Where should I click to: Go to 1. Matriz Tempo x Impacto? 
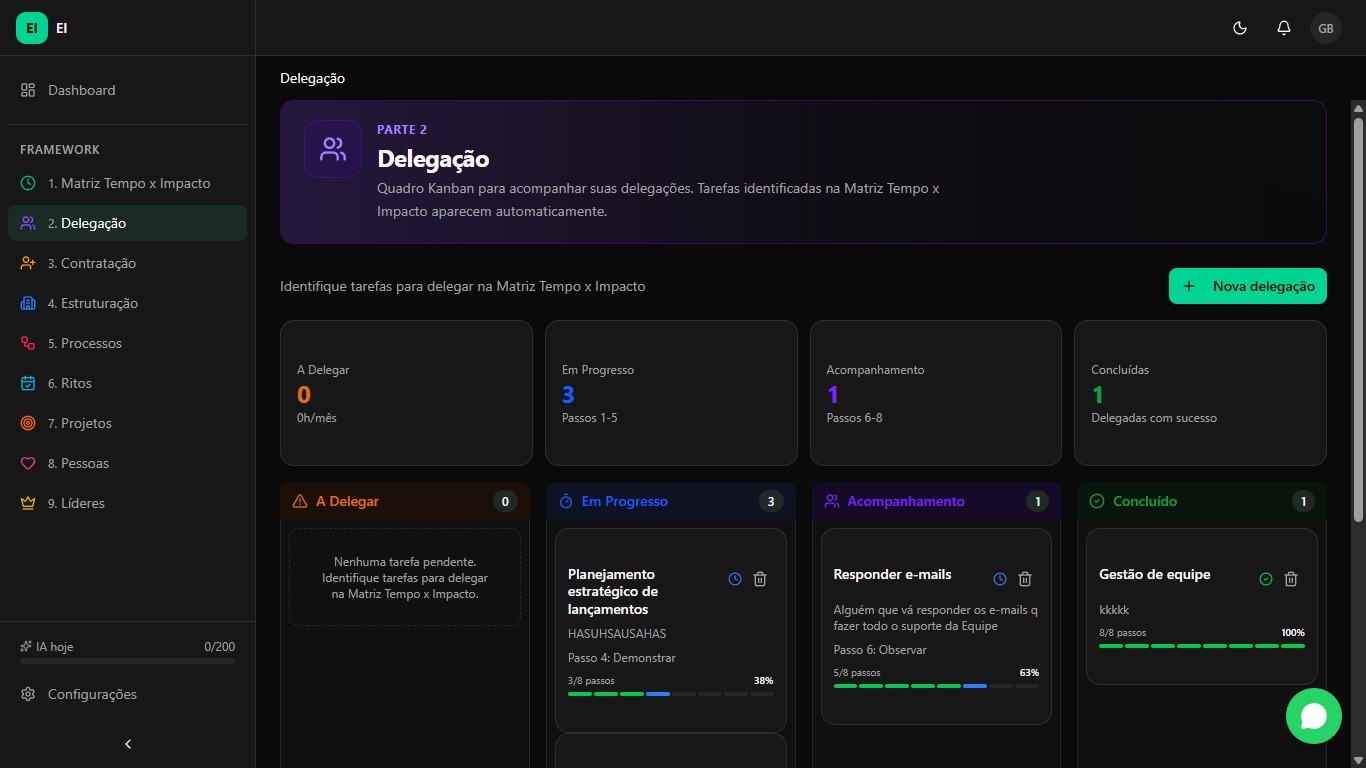[x=128, y=183]
